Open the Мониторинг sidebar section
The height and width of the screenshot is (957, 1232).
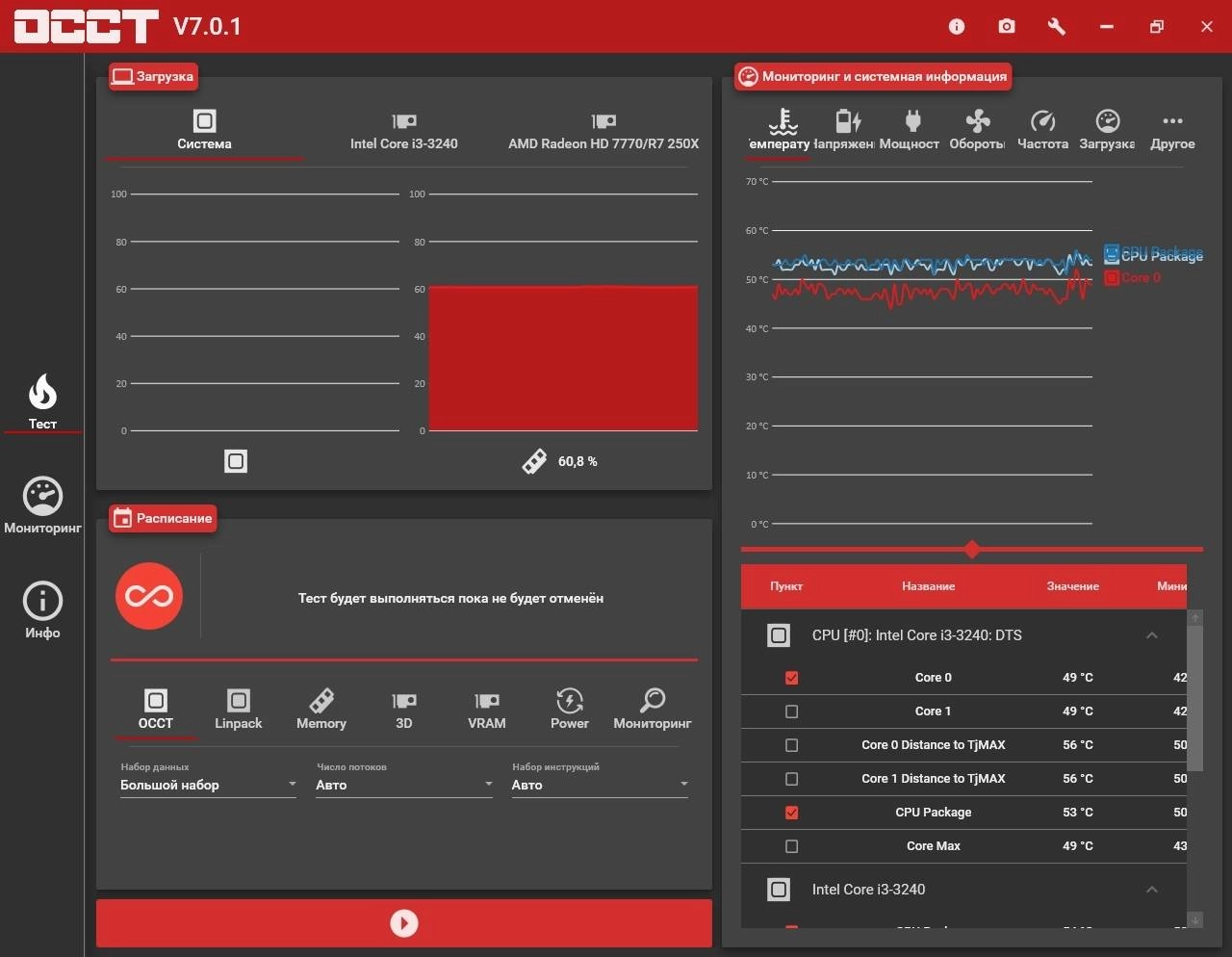[42, 505]
